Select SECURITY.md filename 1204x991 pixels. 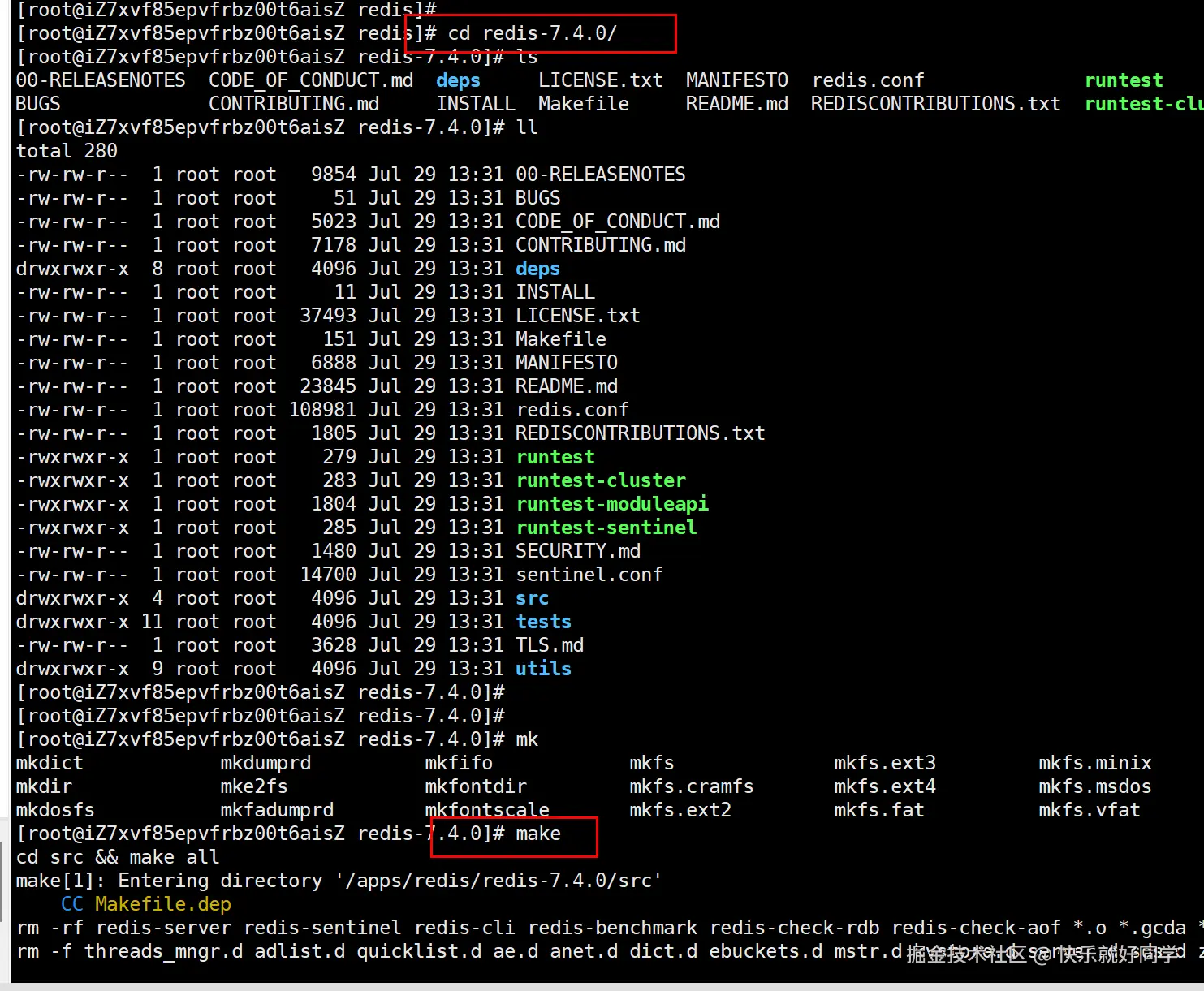click(x=578, y=551)
